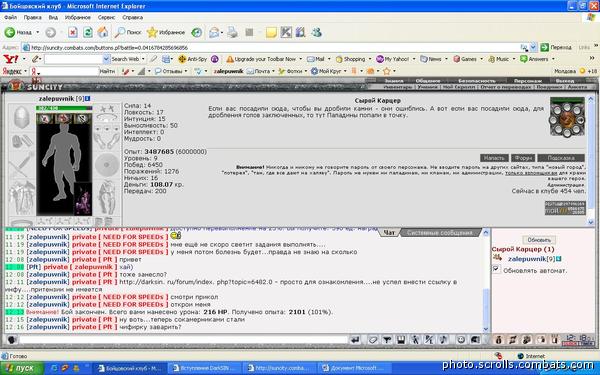This screenshot has width=600, height=375.
Task: Click the Яндекс logo in Yandex toolbar
Action: (x=11, y=71)
